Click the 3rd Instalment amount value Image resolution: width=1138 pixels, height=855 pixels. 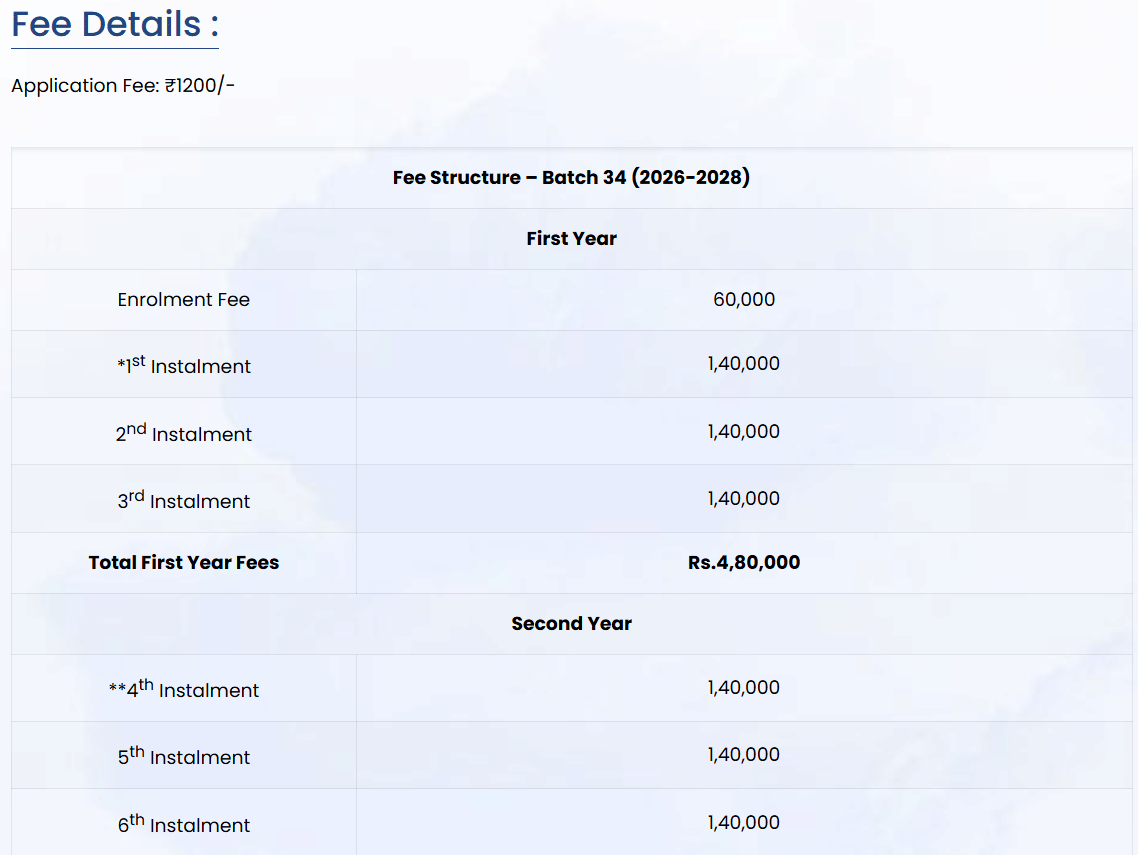pyautogui.click(x=743, y=499)
